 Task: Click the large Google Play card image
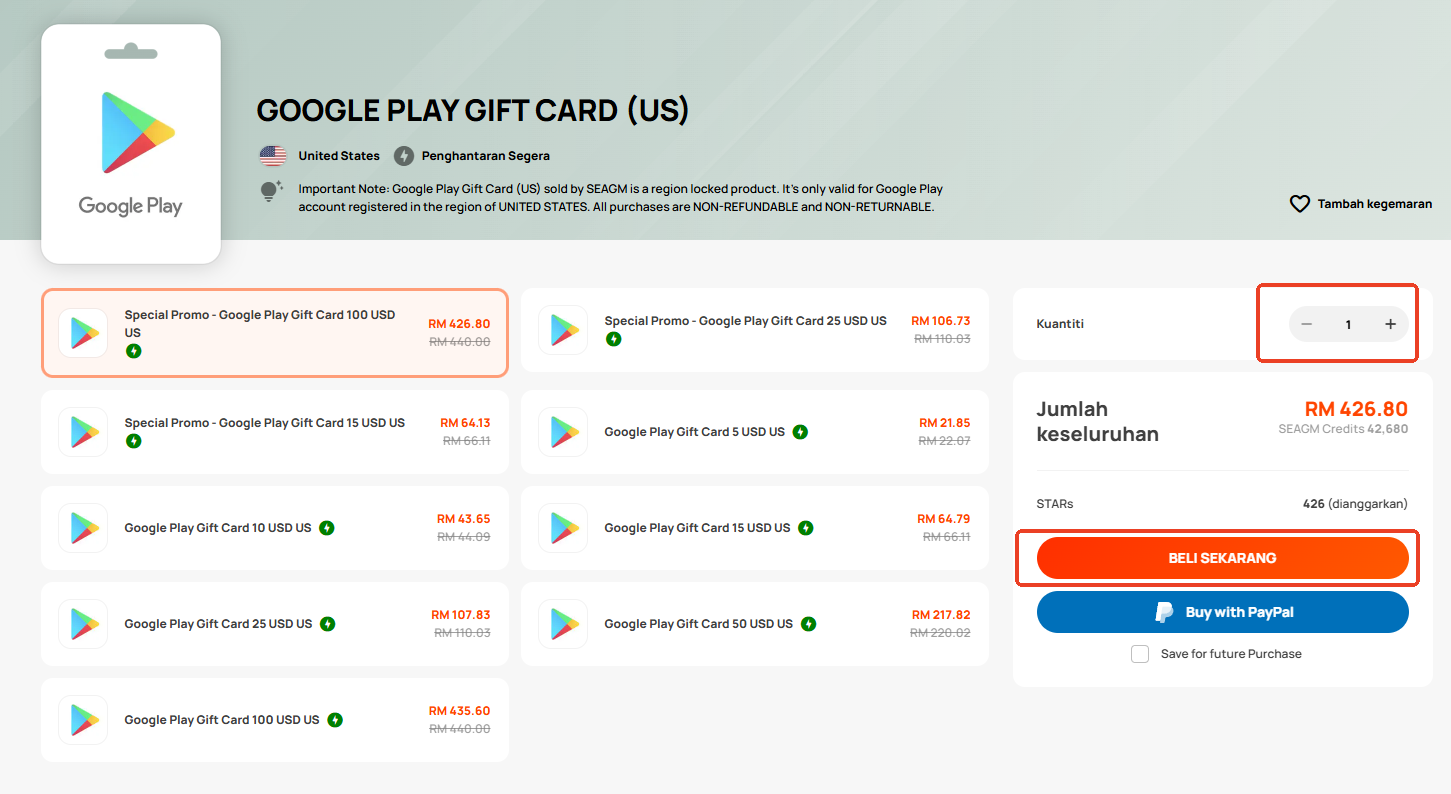(131, 144)
